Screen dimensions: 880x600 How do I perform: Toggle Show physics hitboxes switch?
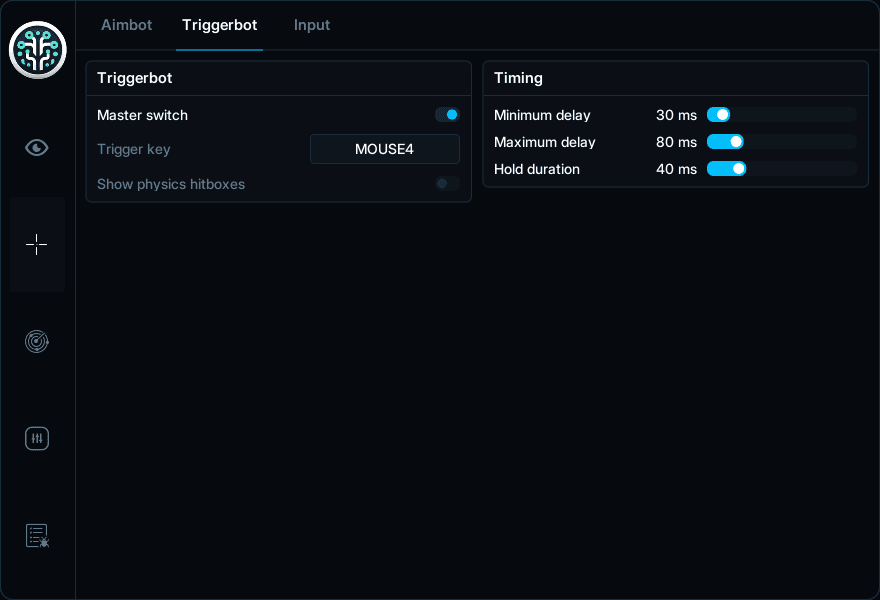click(447, 184)
